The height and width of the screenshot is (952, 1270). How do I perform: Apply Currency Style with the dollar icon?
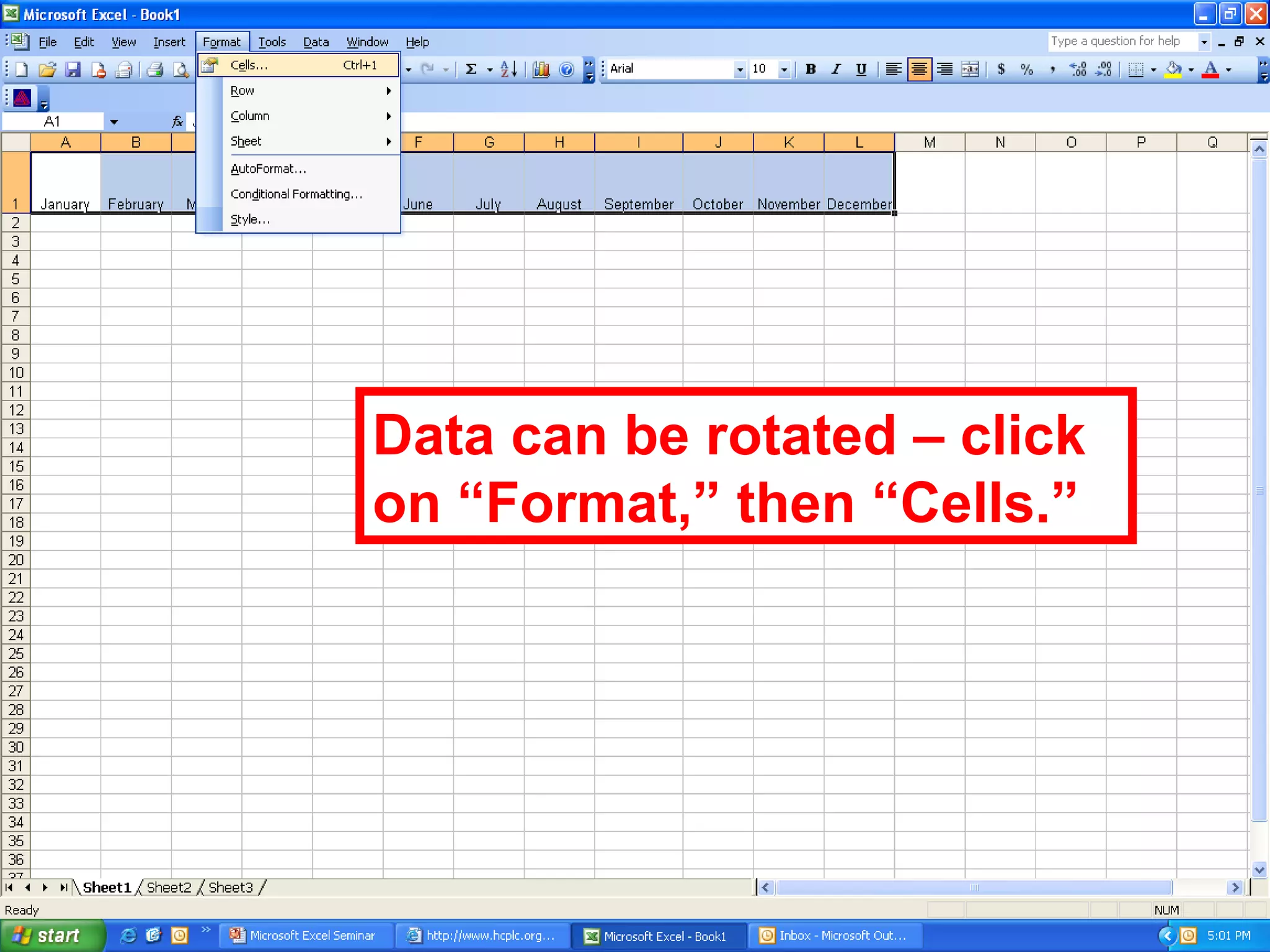coord(1001,69)
